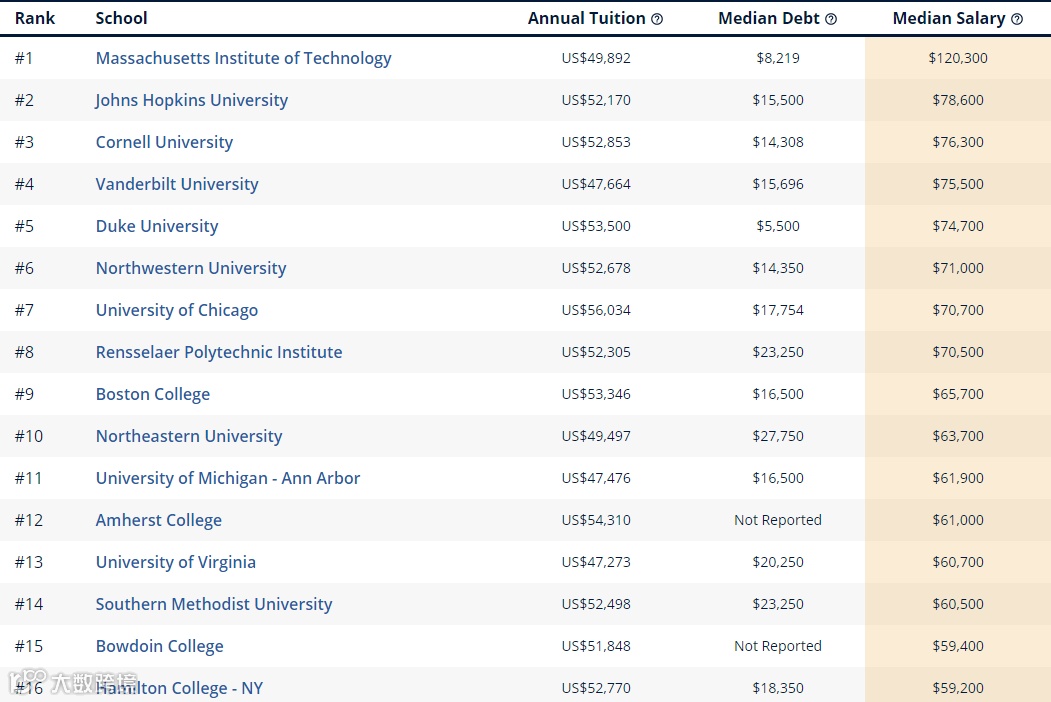Open University of Virginia link
Screen dimensions: 1051x702
[x=176, y=563]
